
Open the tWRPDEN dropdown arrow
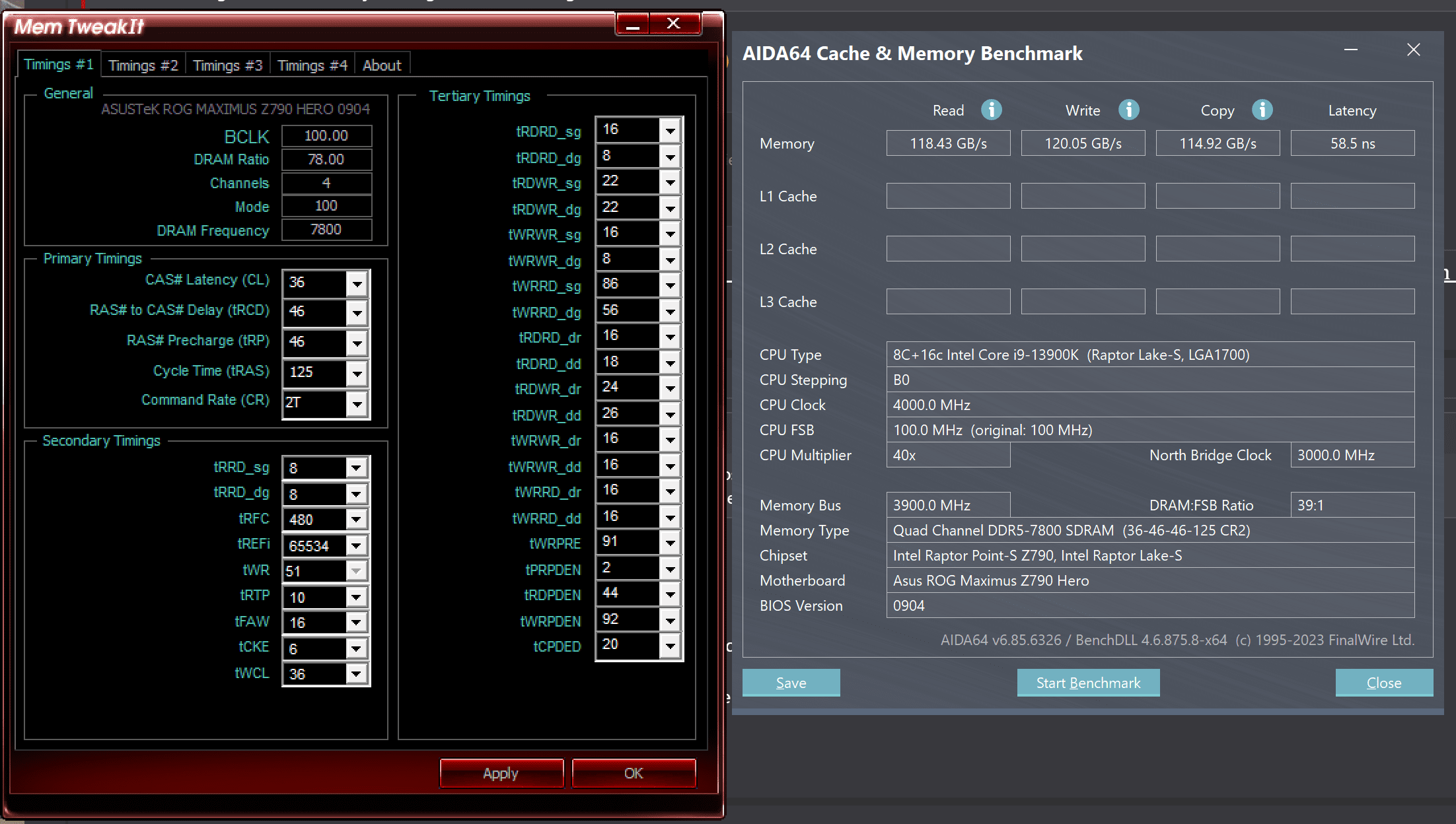[671, 621]
